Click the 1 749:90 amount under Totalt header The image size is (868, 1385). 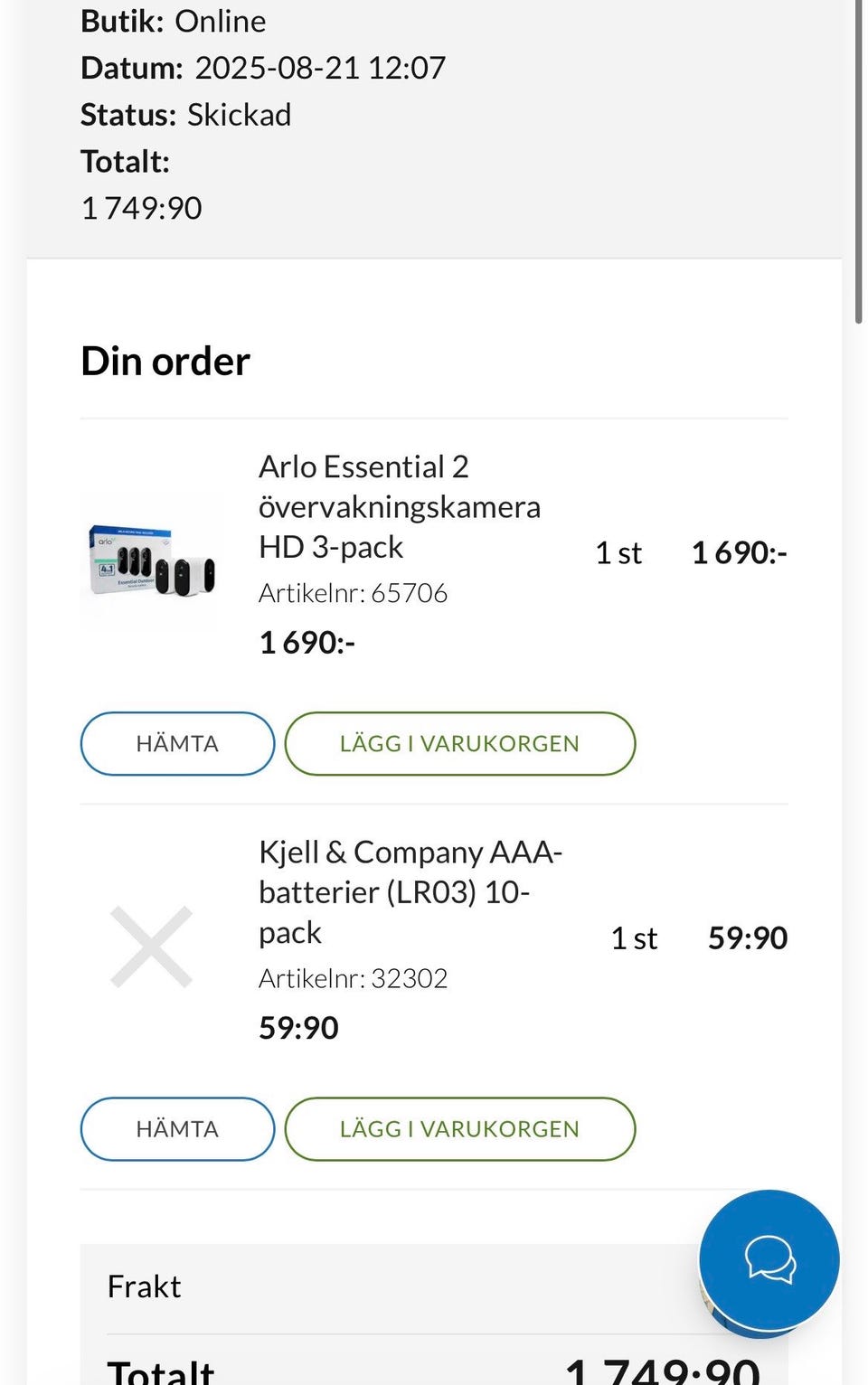(x=142, y=208)
